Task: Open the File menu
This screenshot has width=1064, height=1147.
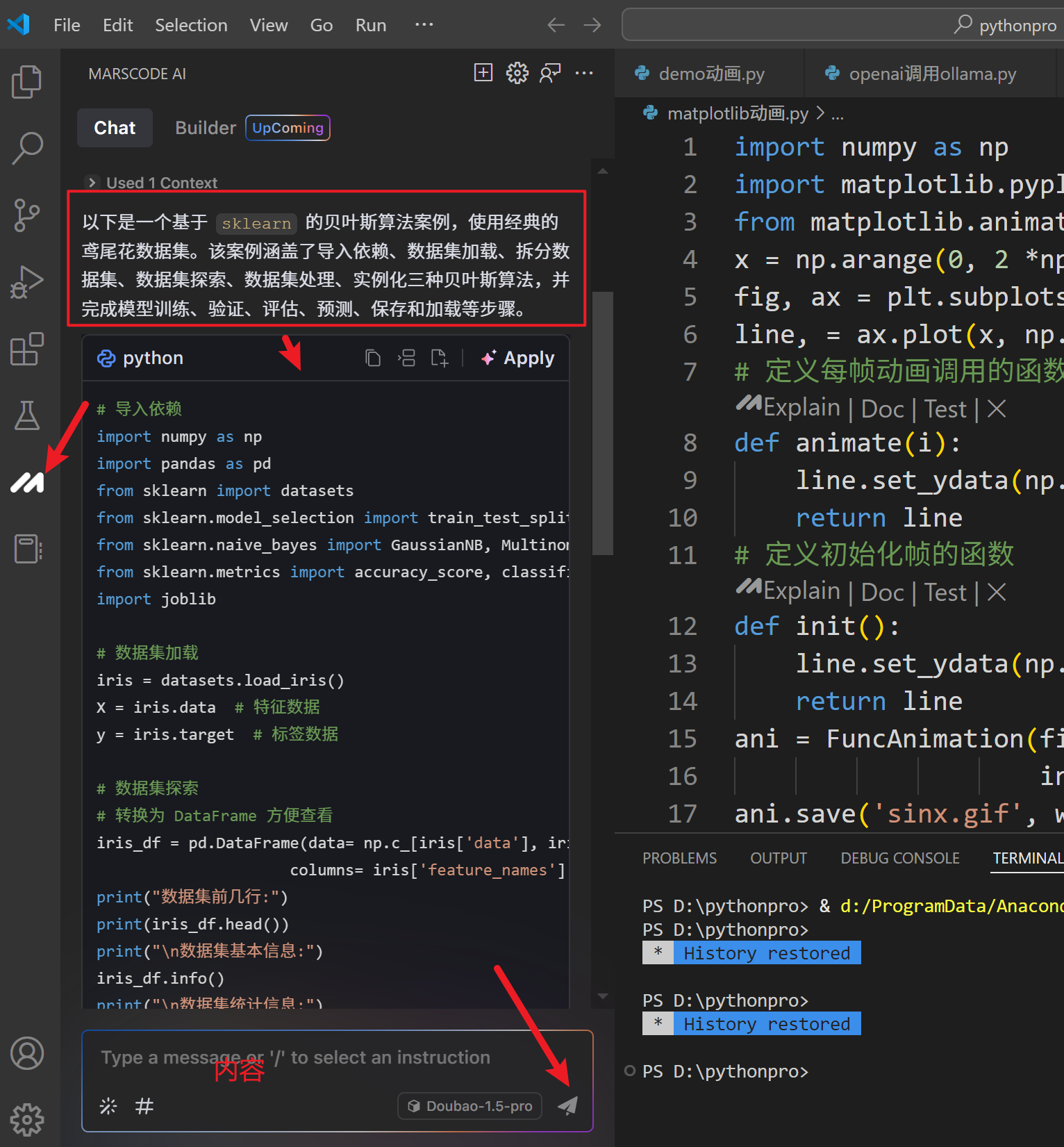Action: pyautogui.click(x=67, y=25)
